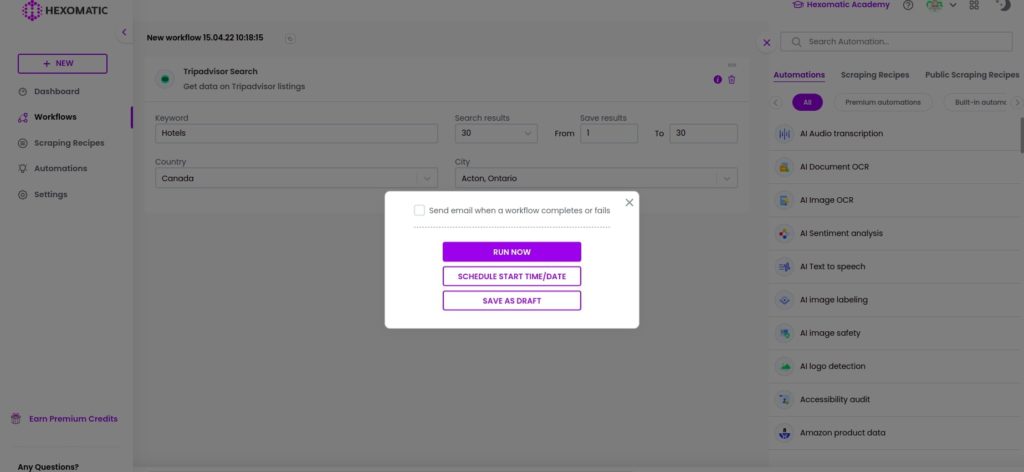Switch to Scraping Recipes tab
The height and width of the screenshot is (472, 1024).
[874, 75]
